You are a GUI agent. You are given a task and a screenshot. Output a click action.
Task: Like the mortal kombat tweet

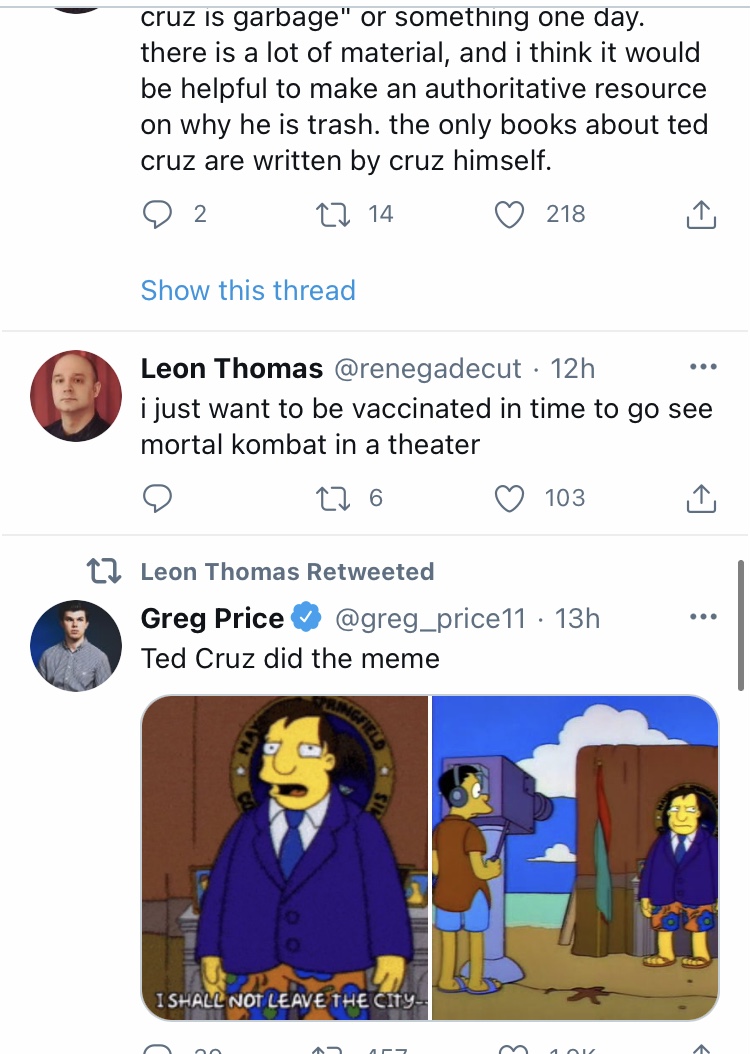point(509,498)
